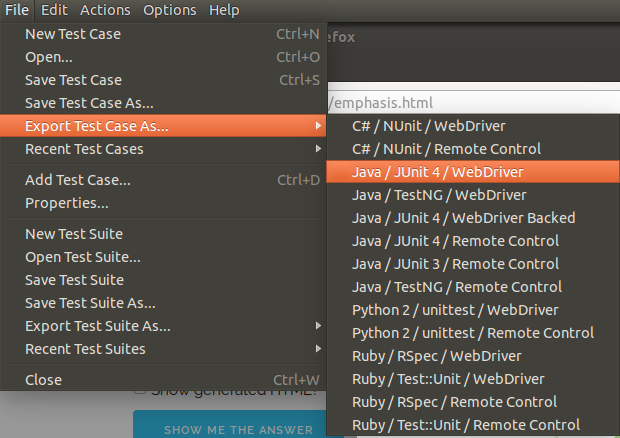
Task: Select New Test Suite
Action: point(163,234)
